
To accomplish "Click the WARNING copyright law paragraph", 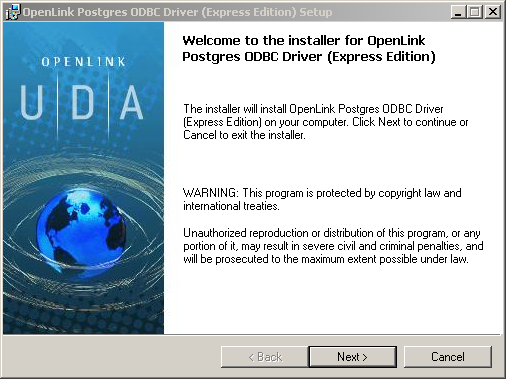I will (322, 199).
